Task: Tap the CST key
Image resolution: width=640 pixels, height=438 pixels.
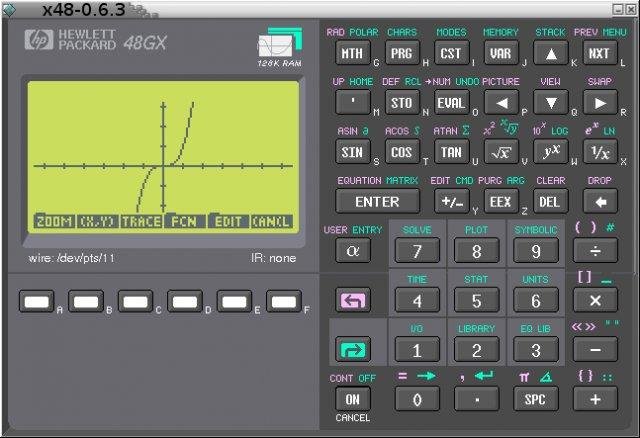Action: (x=451, y=53)
